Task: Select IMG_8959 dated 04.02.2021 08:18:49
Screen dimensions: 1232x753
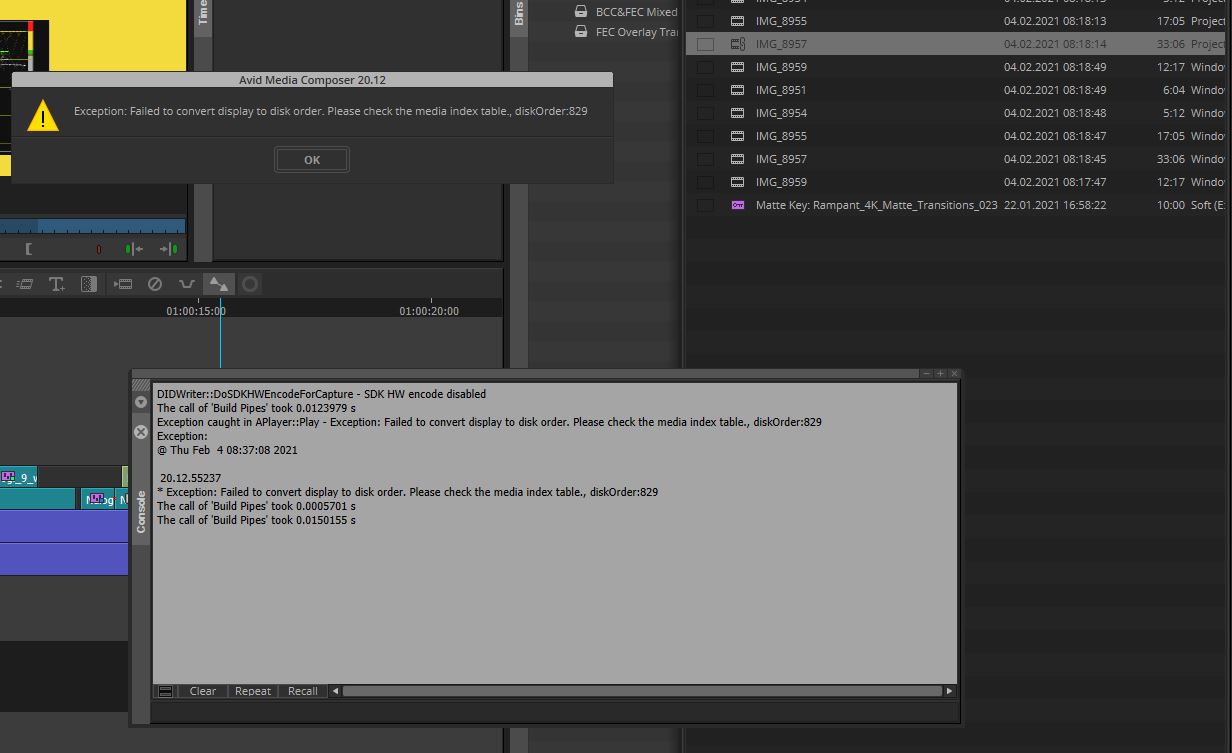Action: point(958,67)
